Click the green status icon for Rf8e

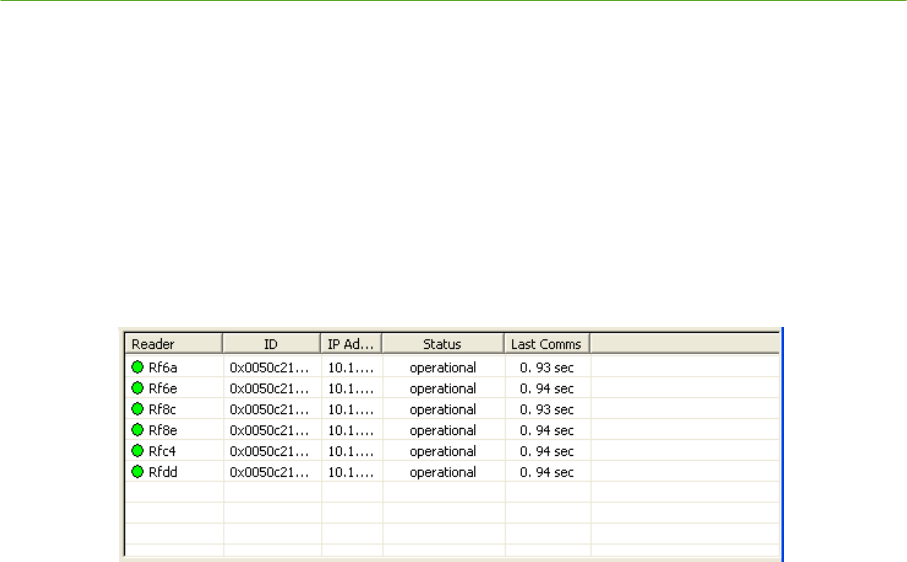click(x=137, y=430)
